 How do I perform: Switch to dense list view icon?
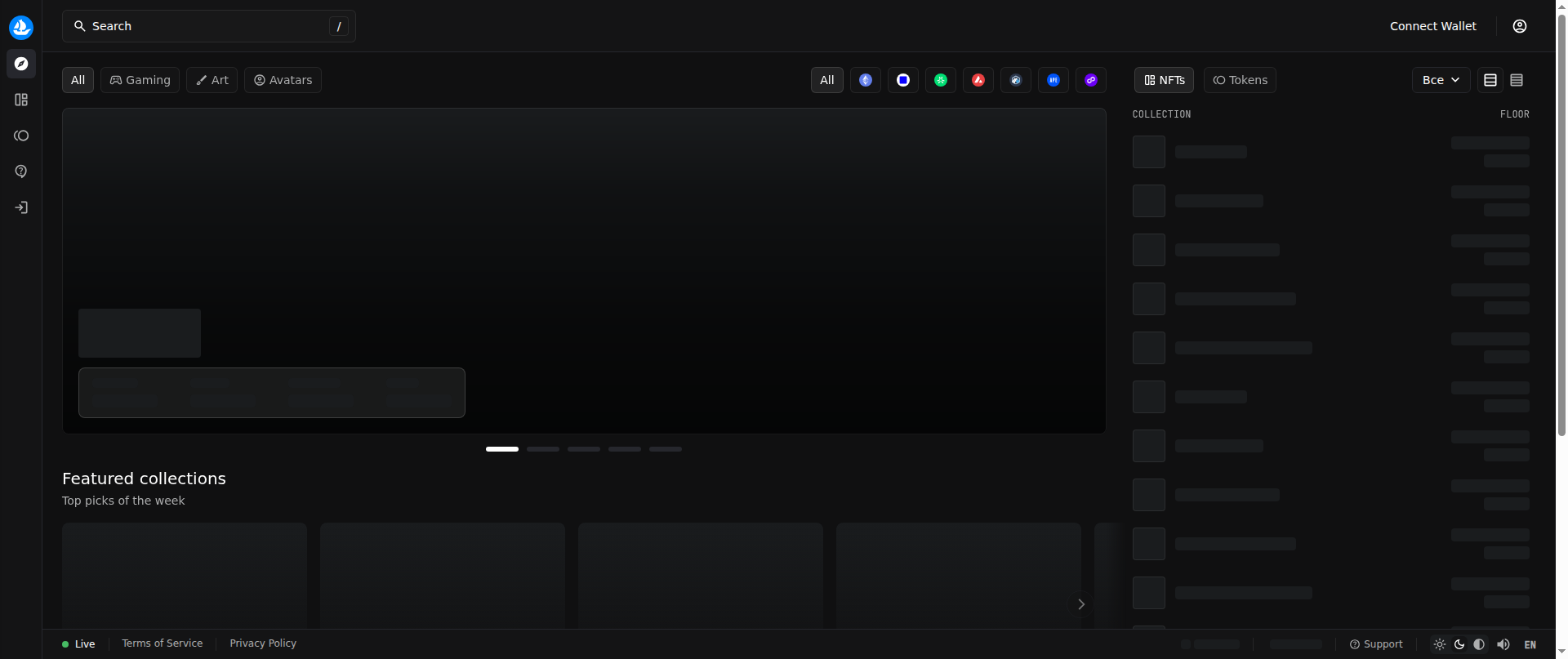tap(1517, 80)
